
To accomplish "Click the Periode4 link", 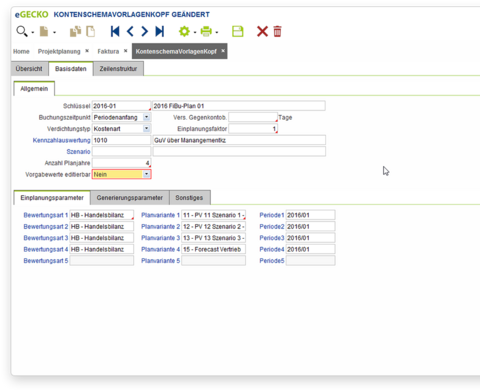I will pos(272,249).
